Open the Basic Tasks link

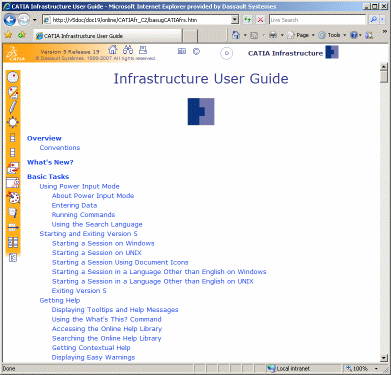[x=48, y=177]
